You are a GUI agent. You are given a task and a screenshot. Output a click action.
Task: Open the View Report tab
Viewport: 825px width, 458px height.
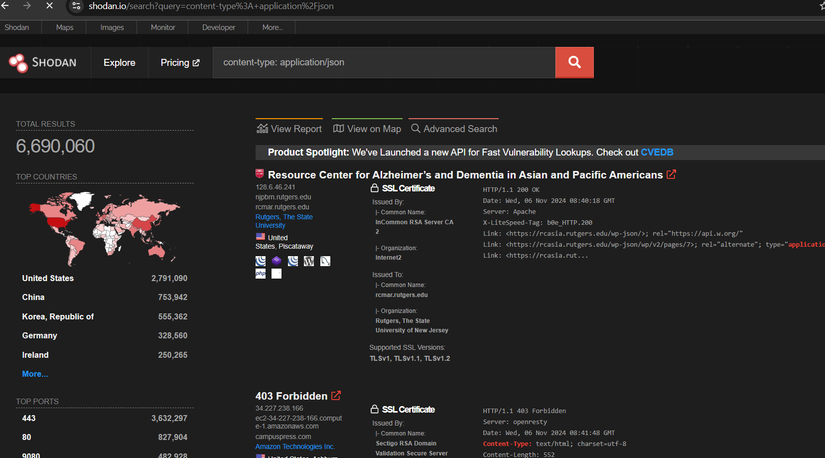click(289, 128)
